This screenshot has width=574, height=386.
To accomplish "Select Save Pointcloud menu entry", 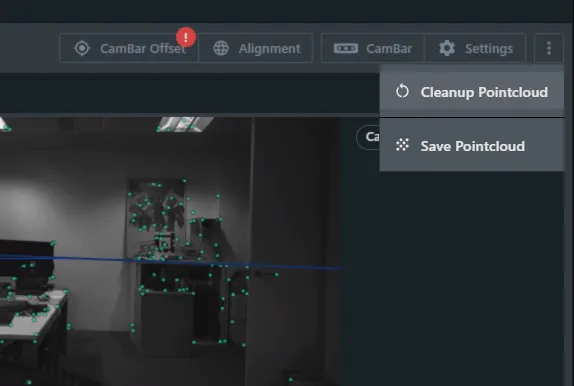I will tap(472, 146).
